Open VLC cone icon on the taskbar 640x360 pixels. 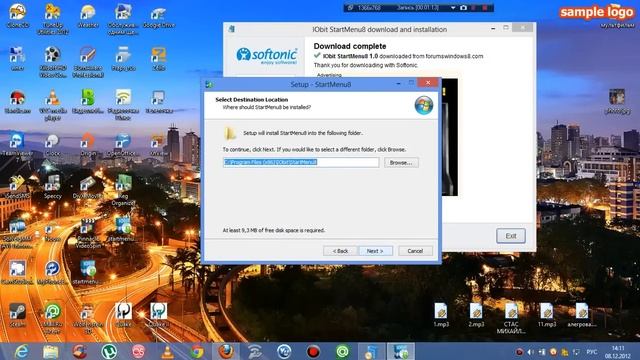(x=167, y=351)
